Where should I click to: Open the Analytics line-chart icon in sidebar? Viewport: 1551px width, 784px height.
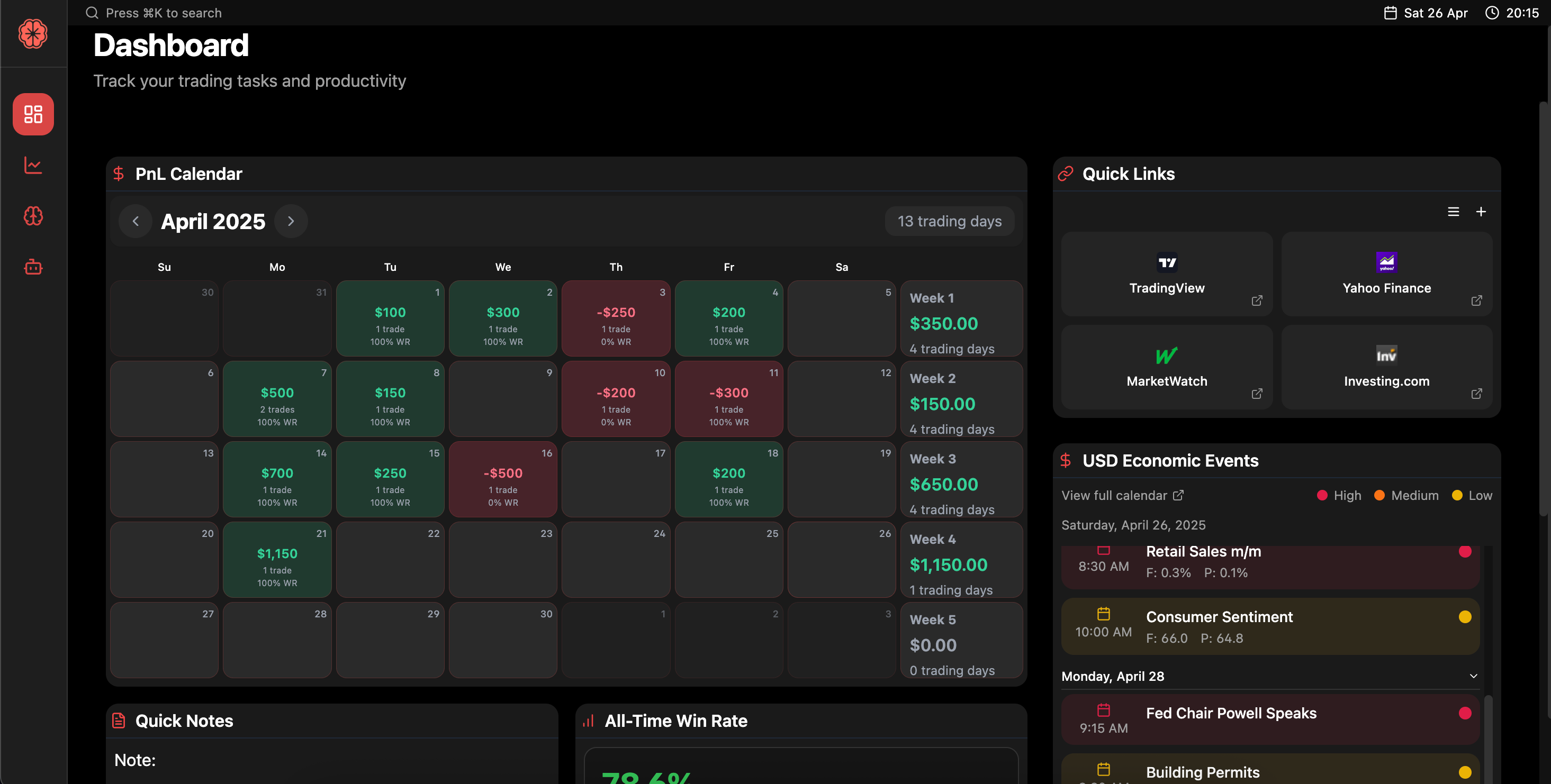[x=33, y=165]
